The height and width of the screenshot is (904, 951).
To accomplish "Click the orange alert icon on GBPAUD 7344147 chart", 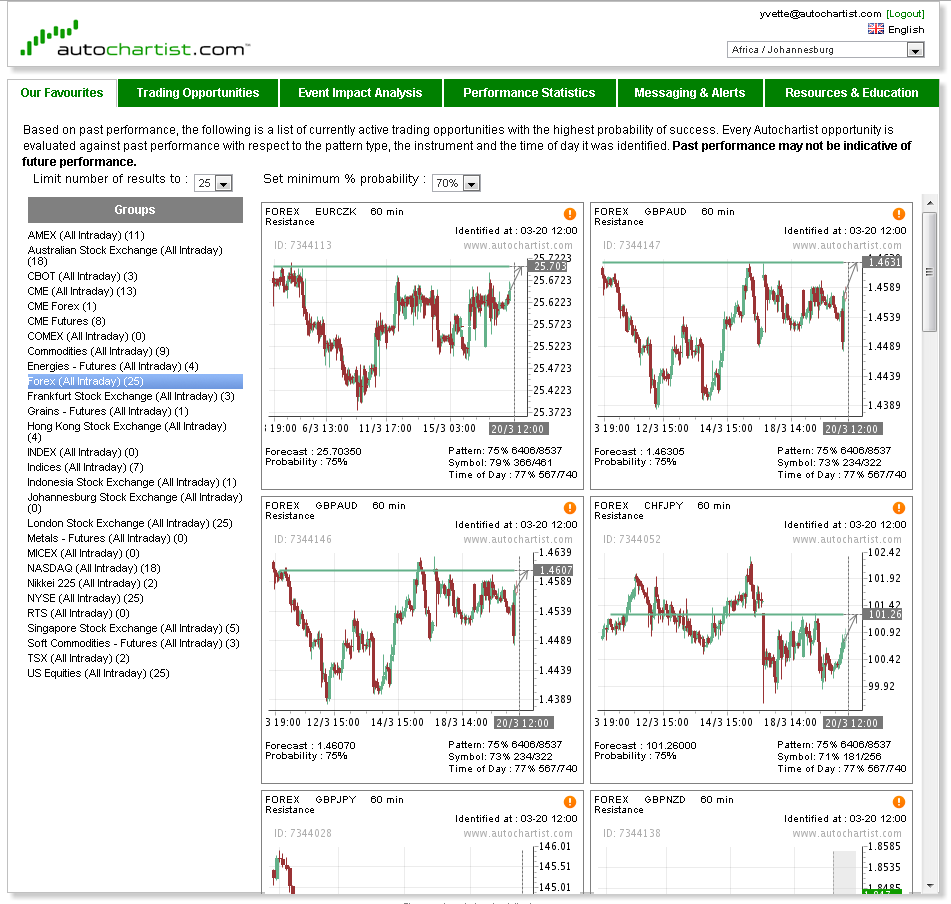I will [x=899, y=214].
